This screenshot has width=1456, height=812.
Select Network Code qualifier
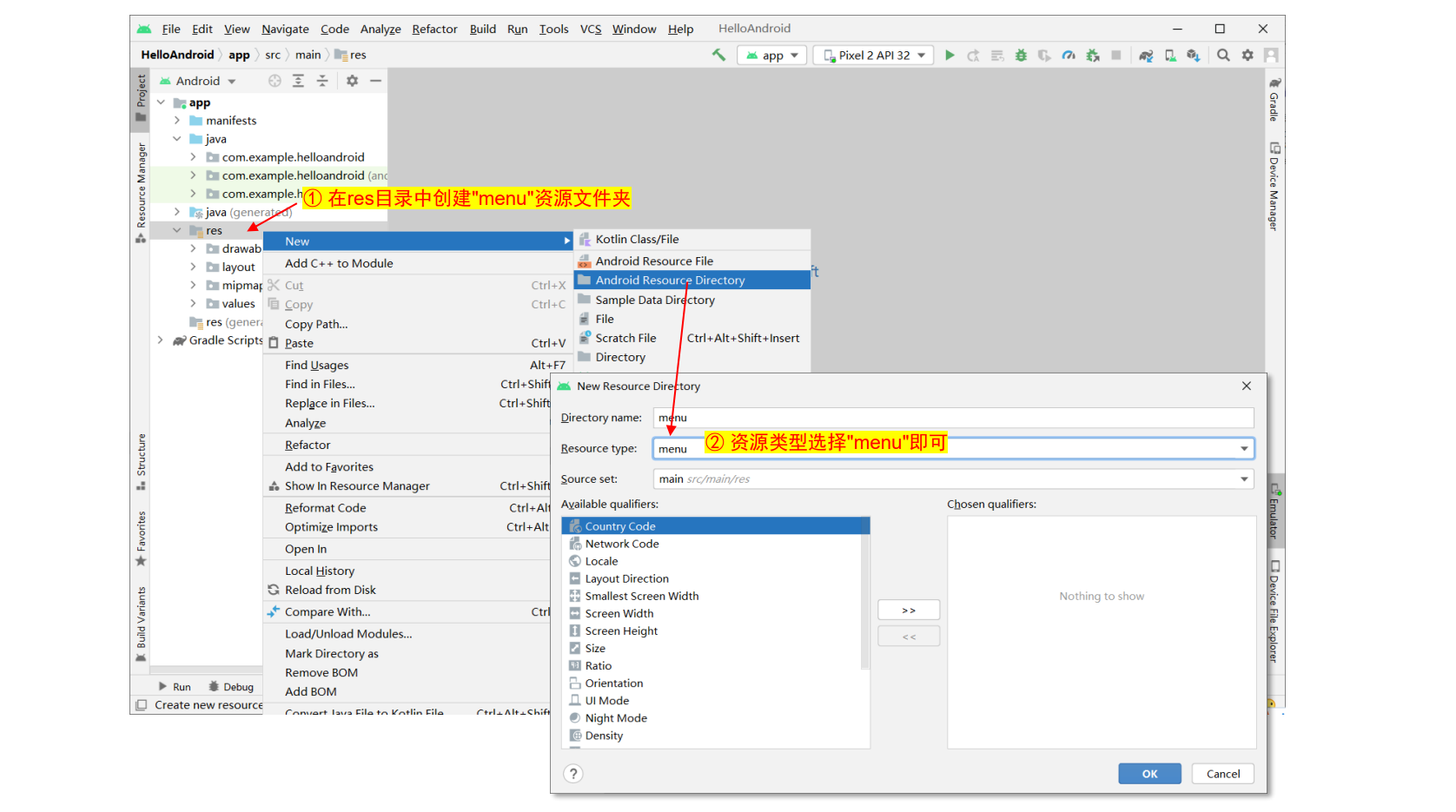pyautogui.click(x=712, y=544)
